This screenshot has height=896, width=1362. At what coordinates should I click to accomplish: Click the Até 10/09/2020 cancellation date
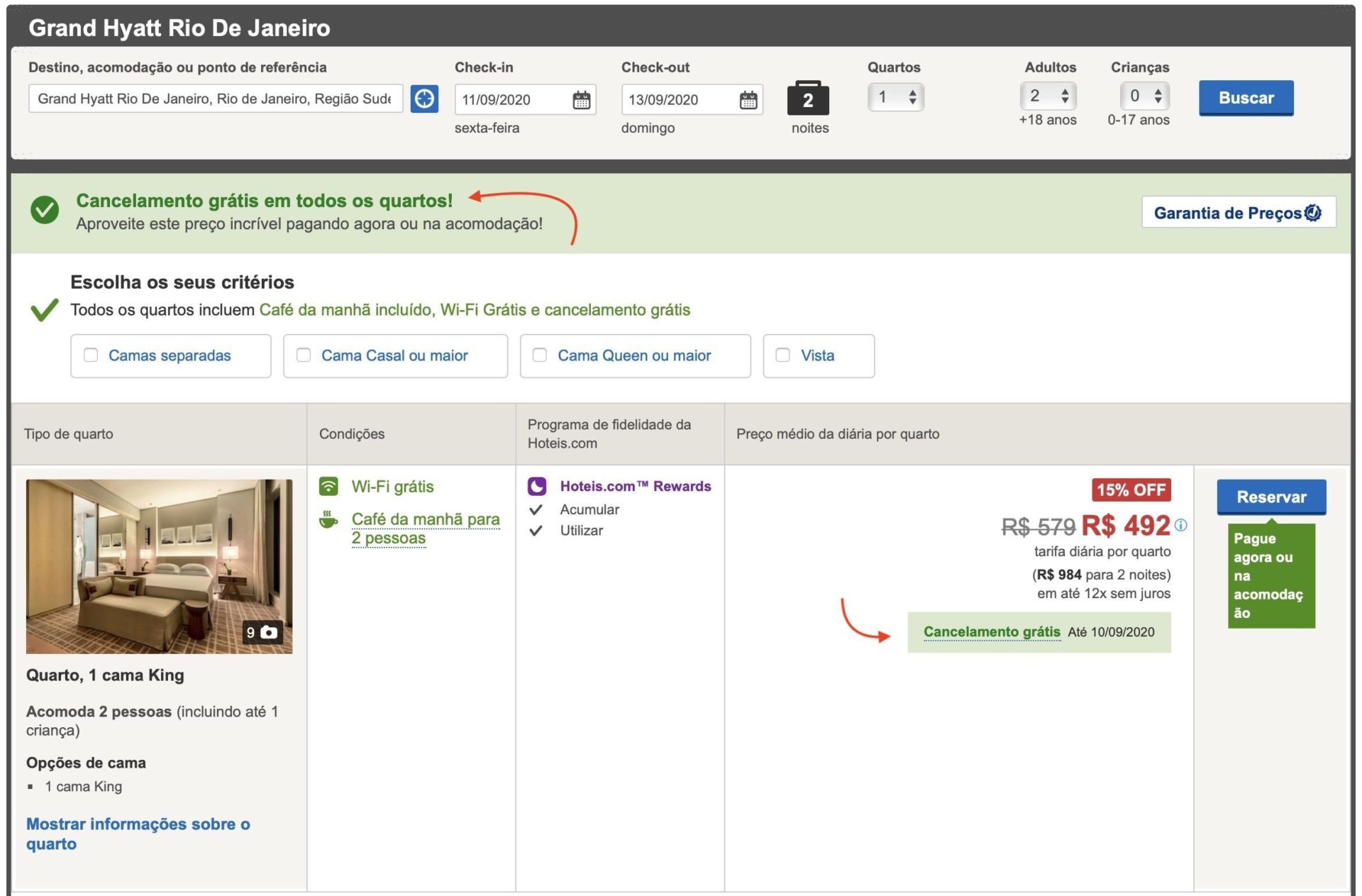tap(1111, 632)
